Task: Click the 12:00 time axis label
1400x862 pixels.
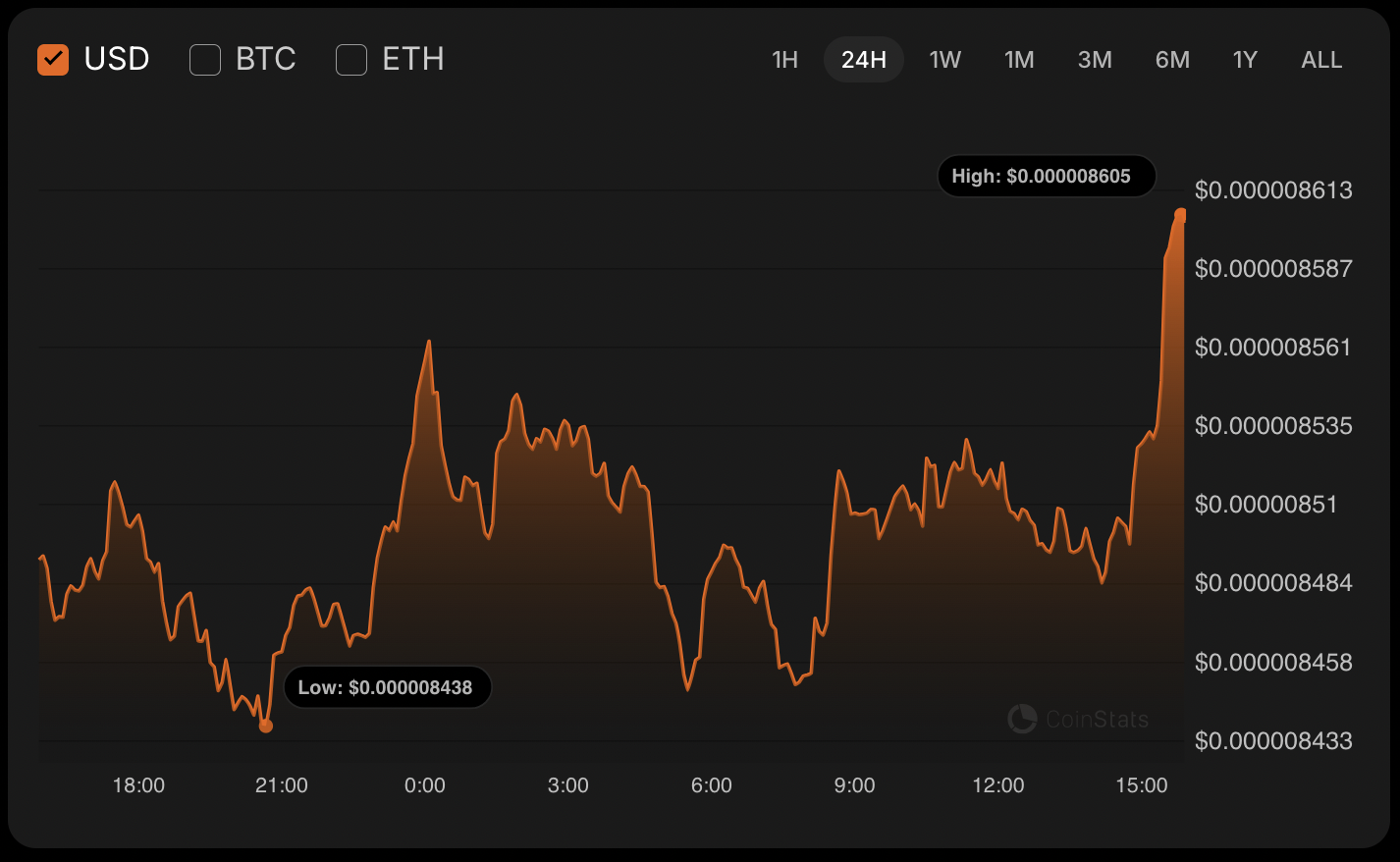Action: tap(998, 785)
